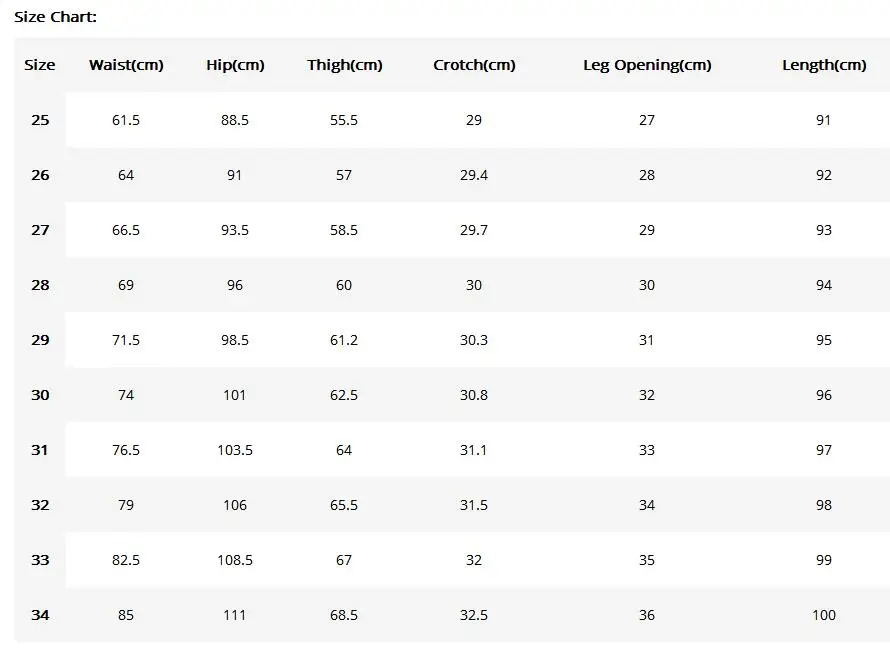
Task: Select the Thigh(cm) column header
Action: (345, 65)
